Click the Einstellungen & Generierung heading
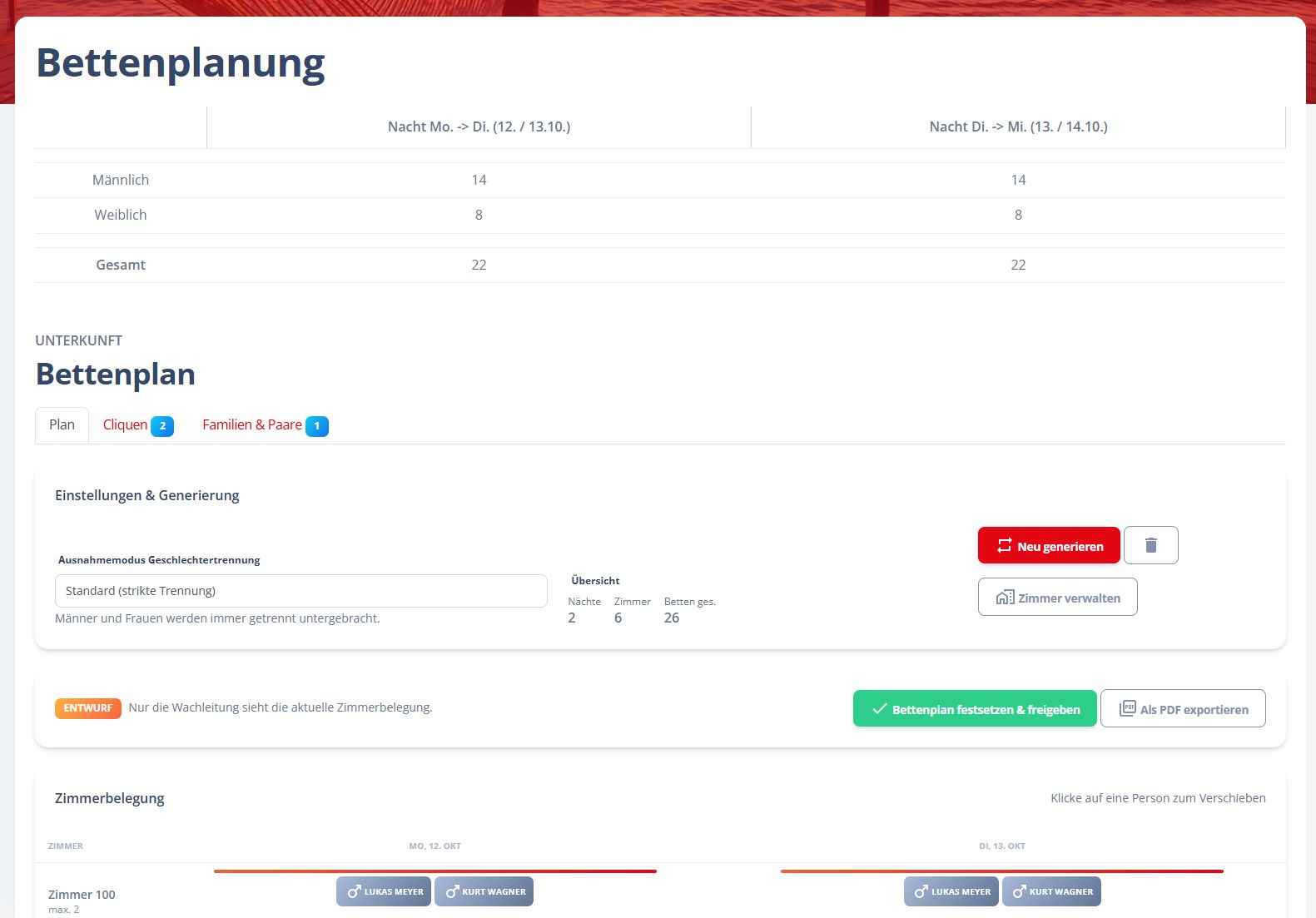 coord(147,495)
